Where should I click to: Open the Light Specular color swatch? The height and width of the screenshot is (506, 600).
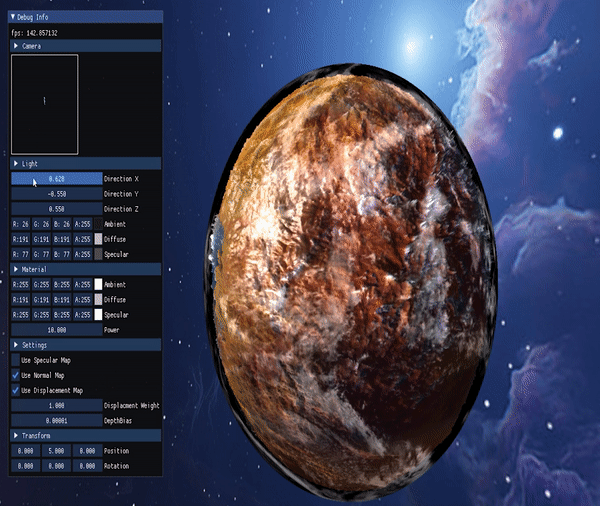98,254
